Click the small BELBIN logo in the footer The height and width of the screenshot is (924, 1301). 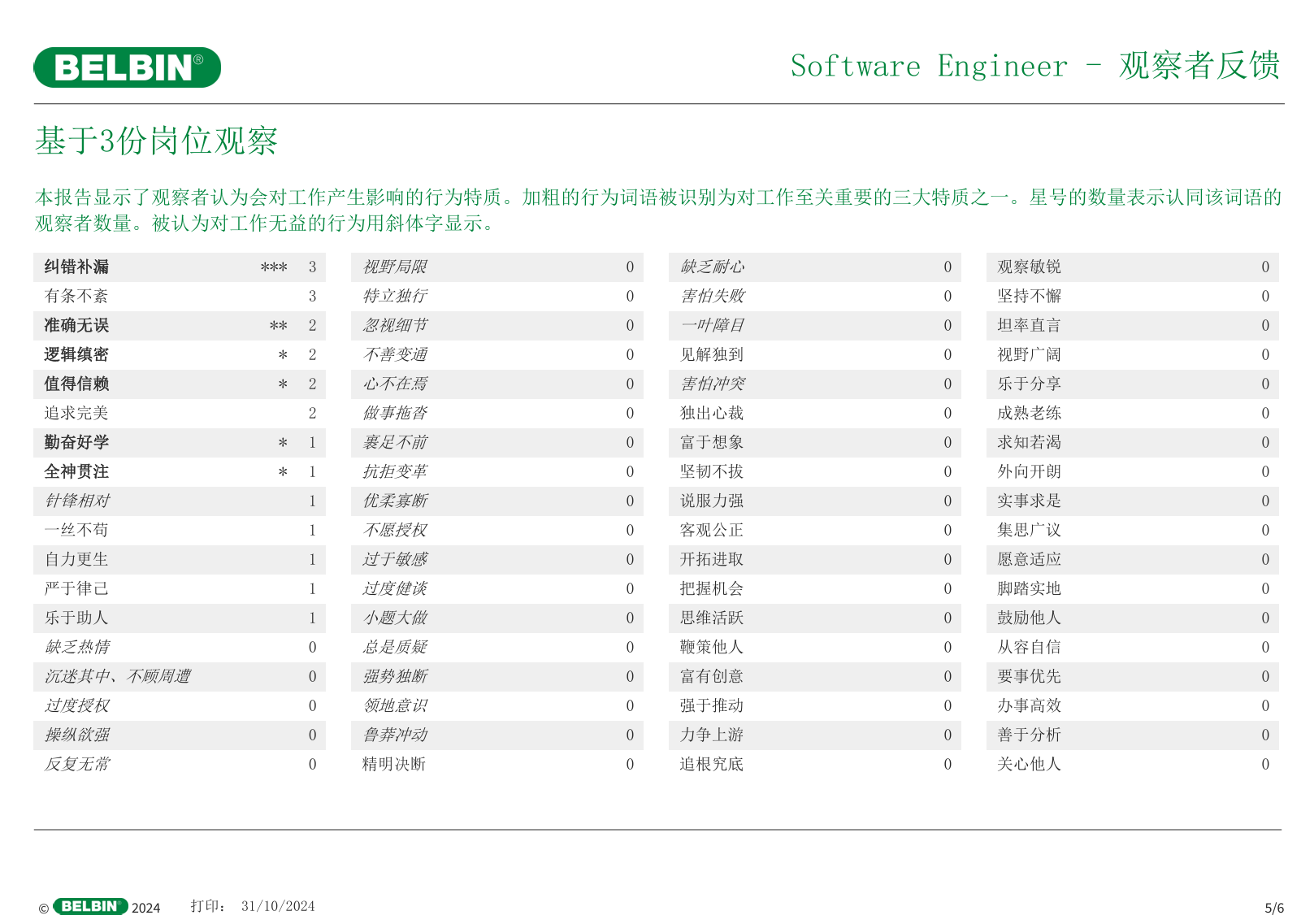(x=90, y=906)
